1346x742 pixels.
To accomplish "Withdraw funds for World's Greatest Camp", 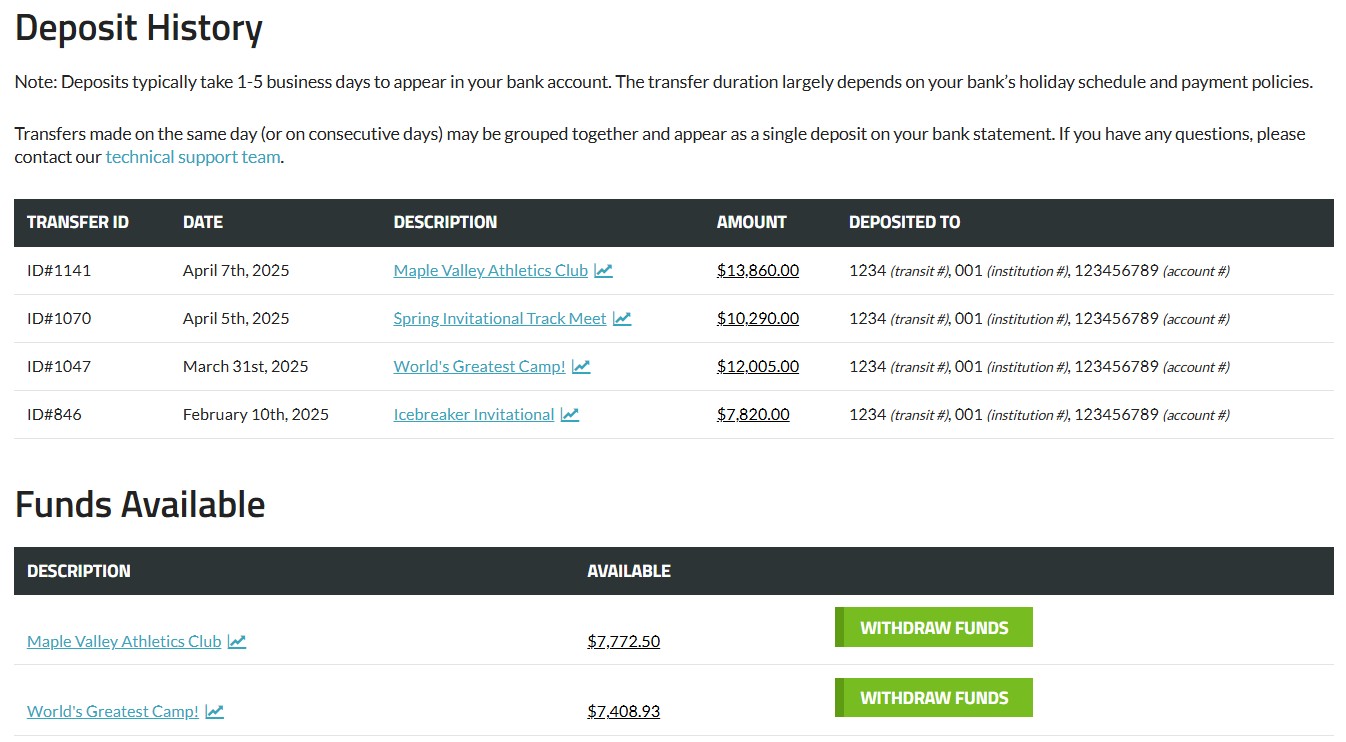I will [933, 698].
